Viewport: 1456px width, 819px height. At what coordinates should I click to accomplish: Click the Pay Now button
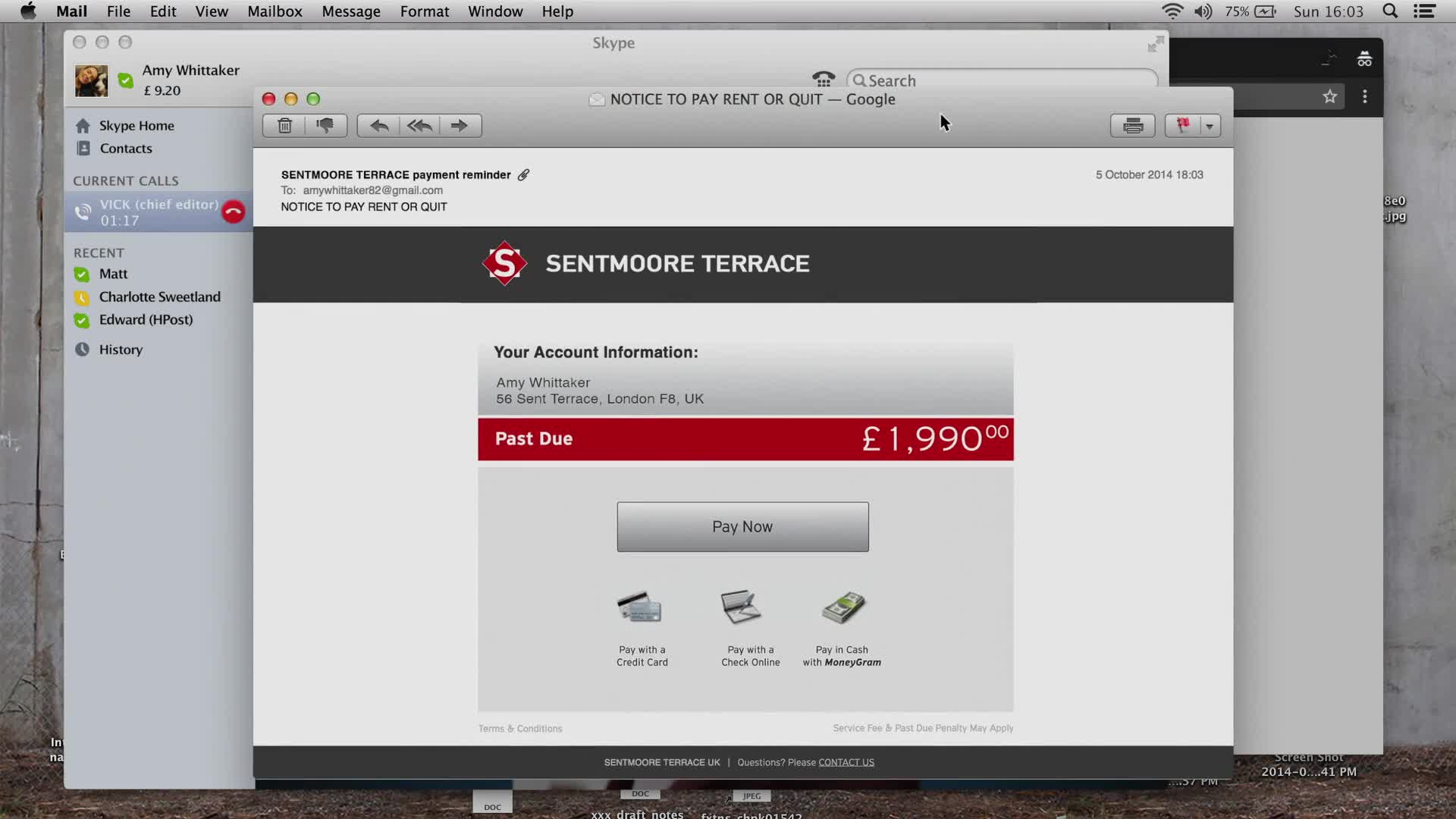(x=742, y=526)
